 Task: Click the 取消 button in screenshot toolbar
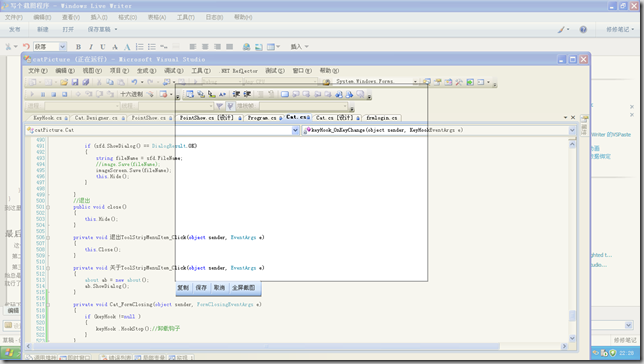[219, 288]
